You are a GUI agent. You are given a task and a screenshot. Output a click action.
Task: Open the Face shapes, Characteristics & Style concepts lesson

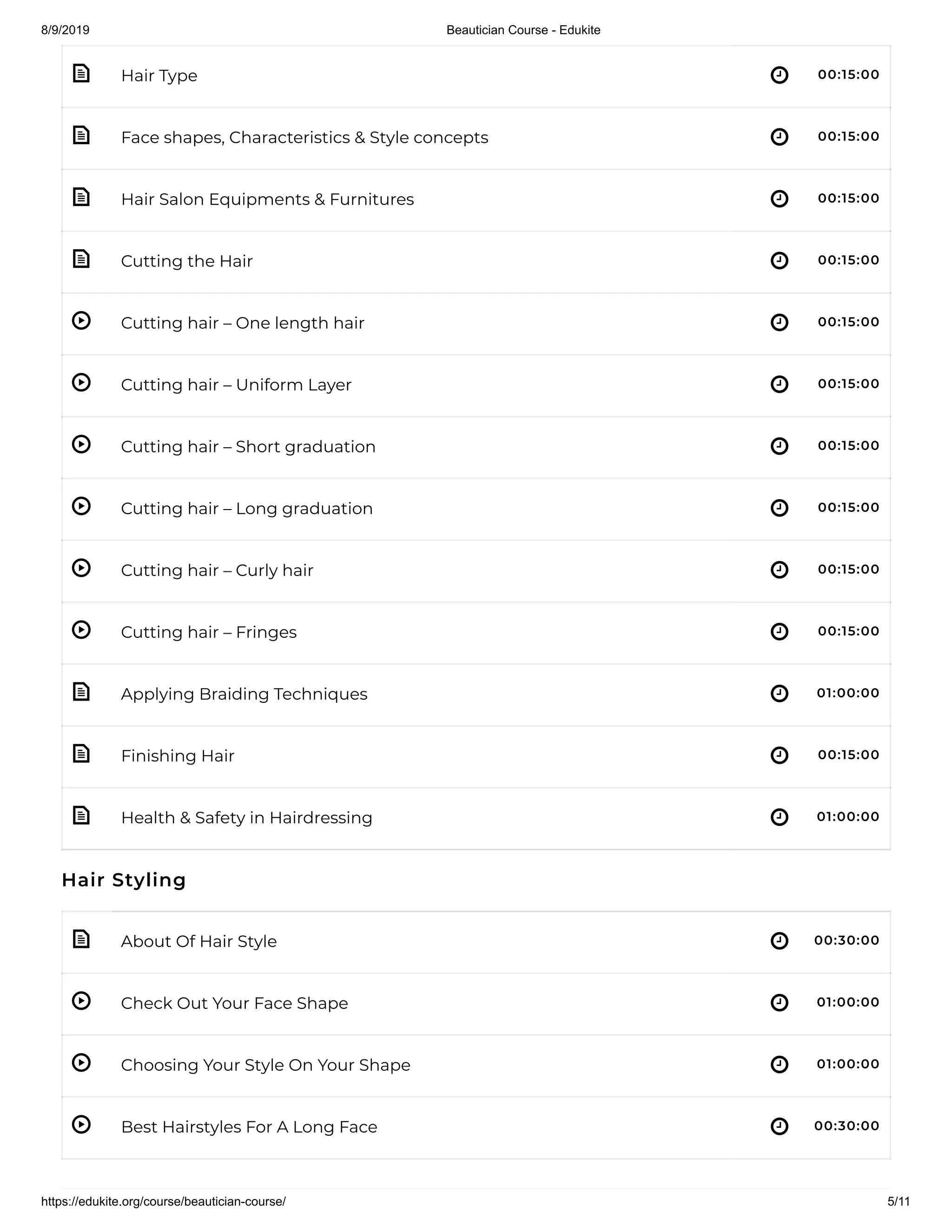point(304,138)
